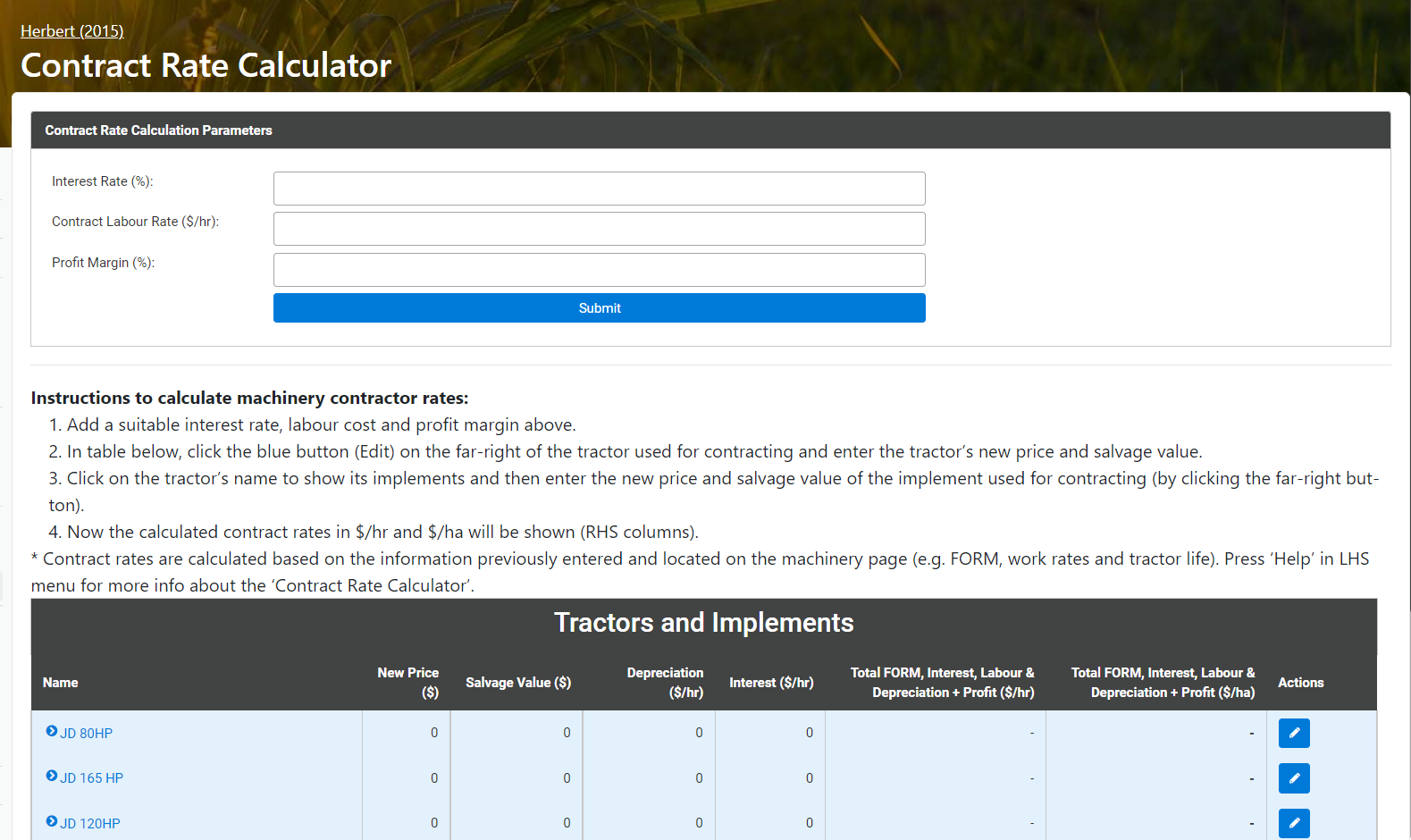Click the New Price ($) column header
Viewport: 1411px width, 840px height.
pyautogui.click(x=408, y=683)
